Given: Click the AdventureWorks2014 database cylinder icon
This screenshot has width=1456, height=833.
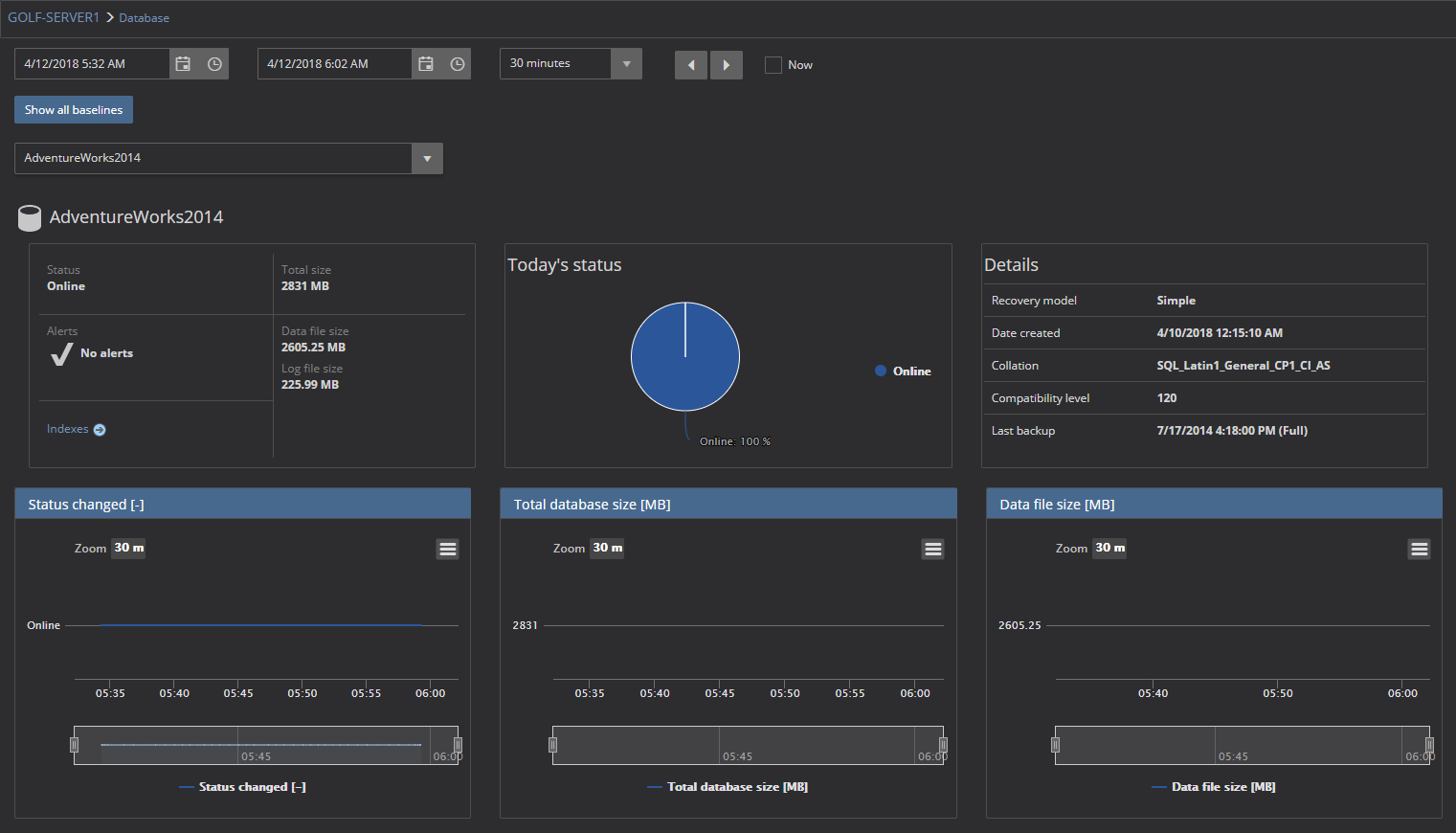Looking at the screenshot, I should click(30, 218).
